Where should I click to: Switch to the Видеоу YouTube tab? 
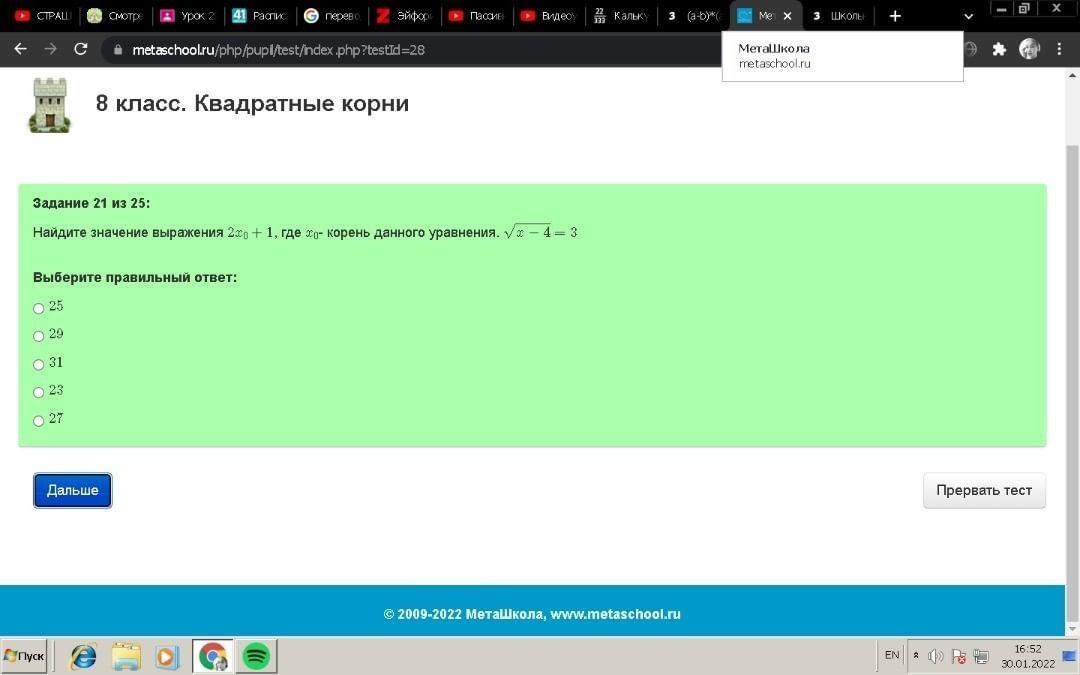549,16
